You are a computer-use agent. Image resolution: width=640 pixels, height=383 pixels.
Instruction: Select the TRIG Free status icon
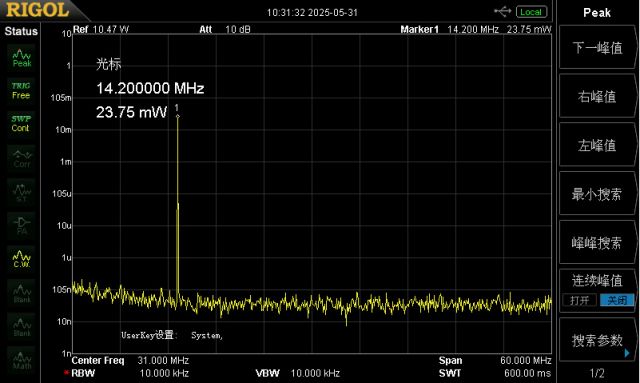coord(21,91)
